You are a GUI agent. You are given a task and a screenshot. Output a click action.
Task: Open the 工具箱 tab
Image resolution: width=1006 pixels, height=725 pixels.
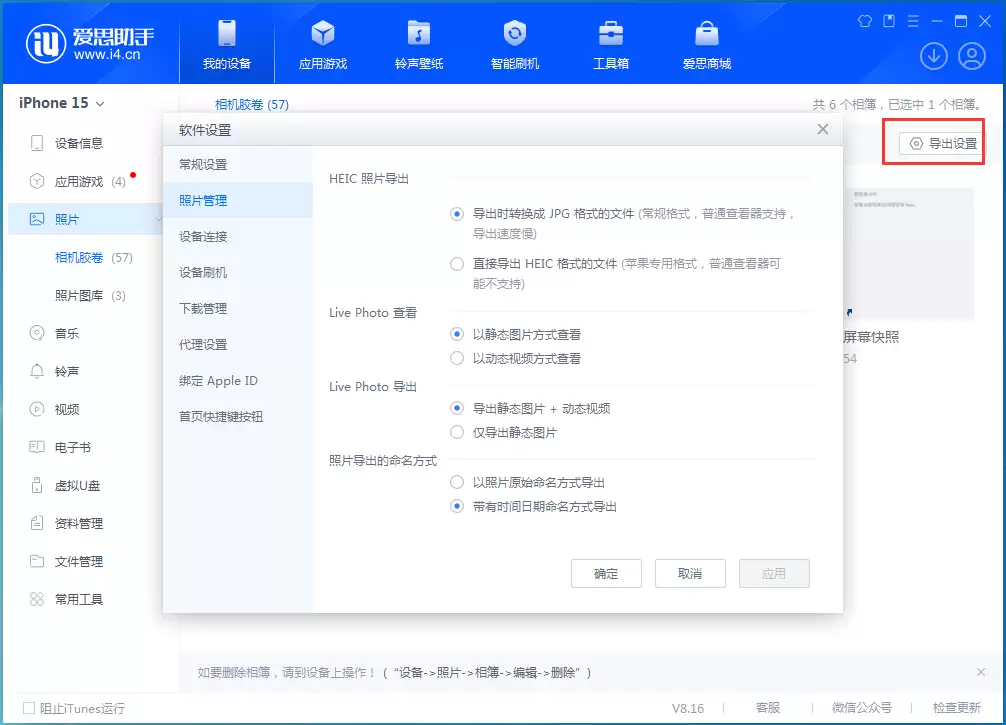coord(611,44)
